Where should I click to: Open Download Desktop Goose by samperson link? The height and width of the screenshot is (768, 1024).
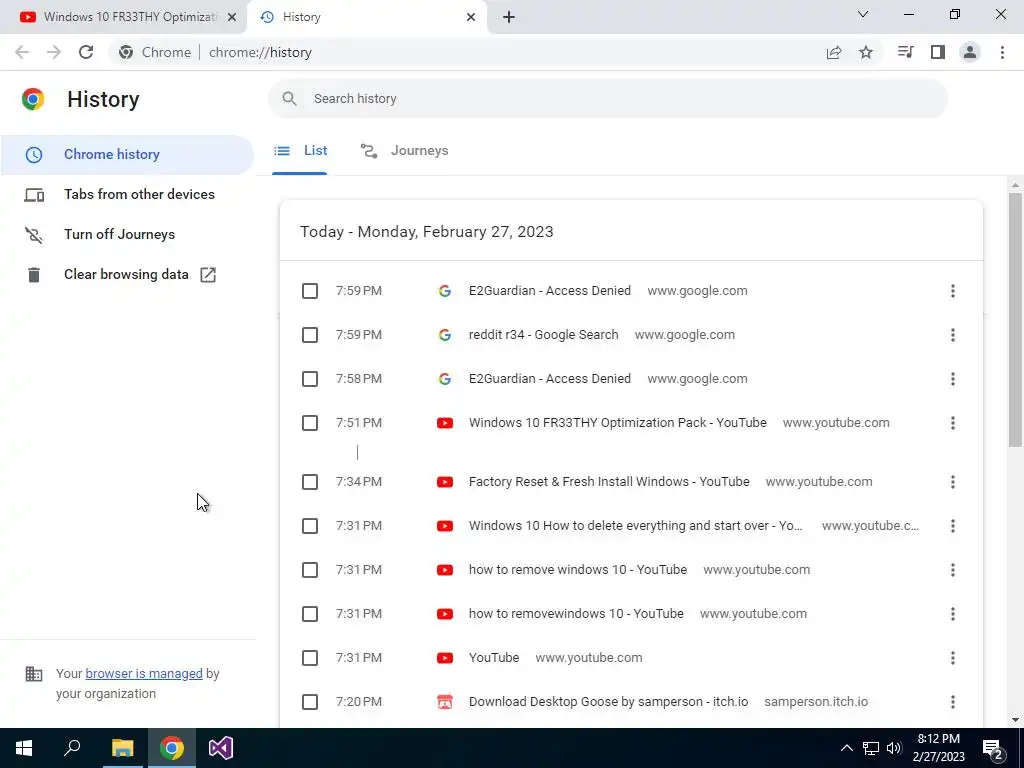click(x=609, y=702)
